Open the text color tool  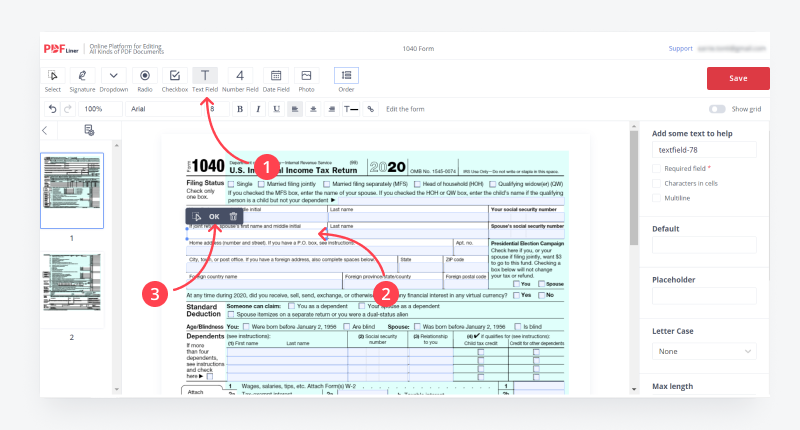click(x=351, y=109)
